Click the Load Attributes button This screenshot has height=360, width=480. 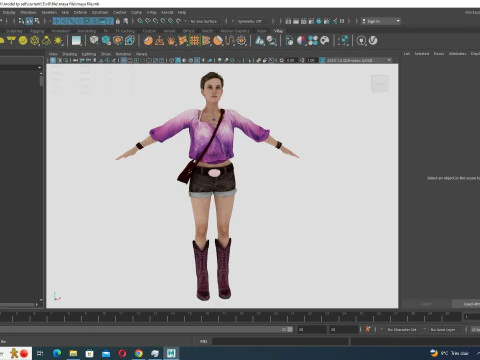tap(467, 304)
